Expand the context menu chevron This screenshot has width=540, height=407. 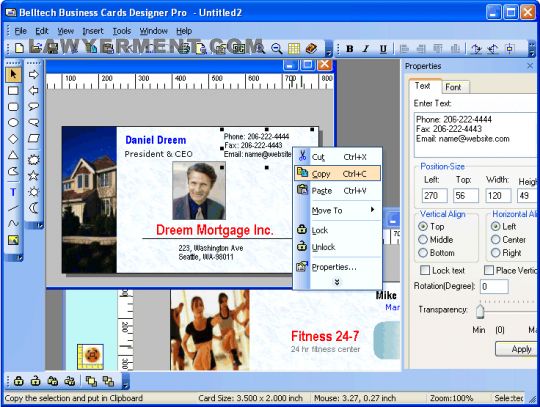click(x=337, y=282)
